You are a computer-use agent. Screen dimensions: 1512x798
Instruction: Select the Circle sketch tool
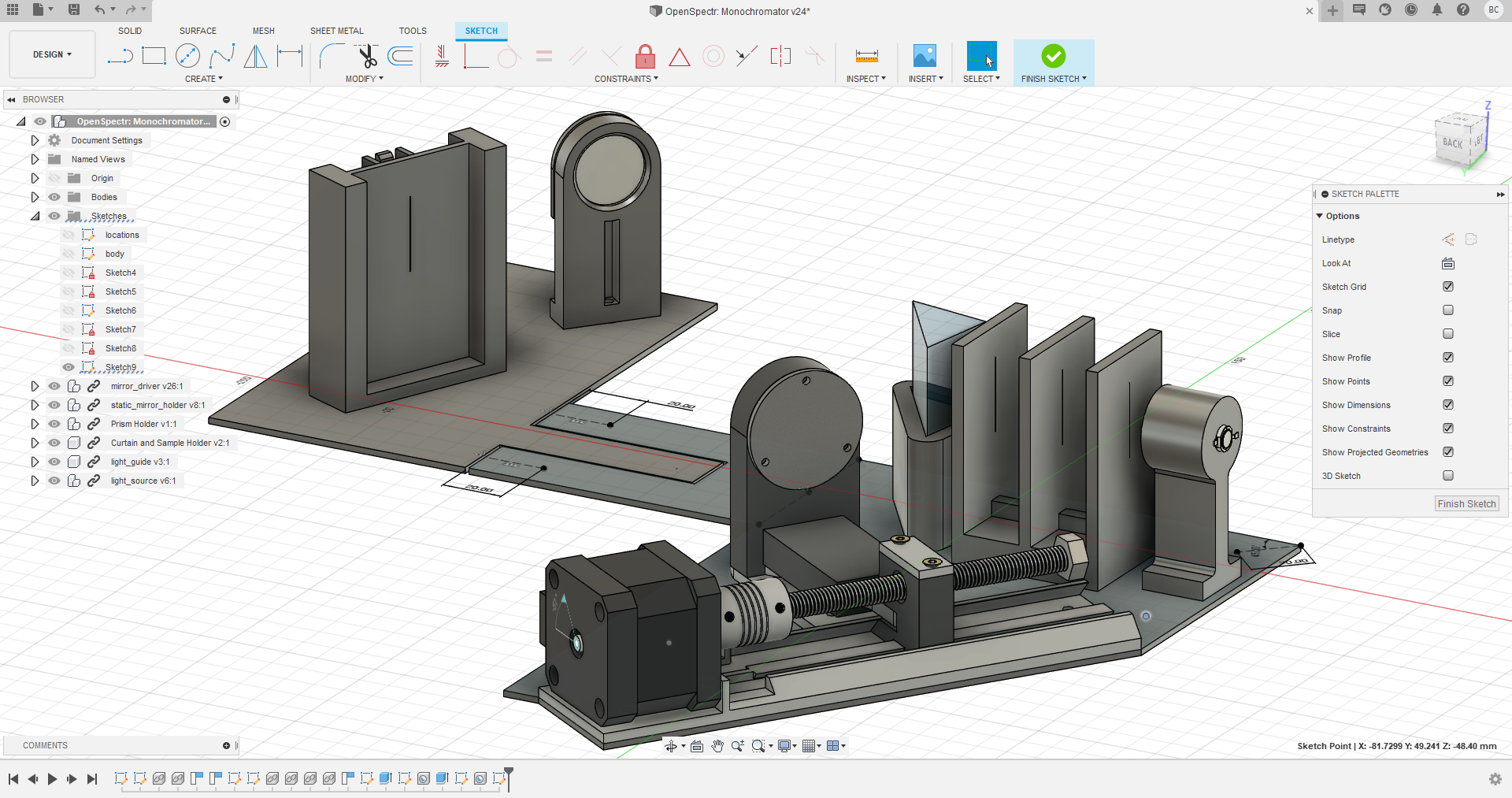188,56
